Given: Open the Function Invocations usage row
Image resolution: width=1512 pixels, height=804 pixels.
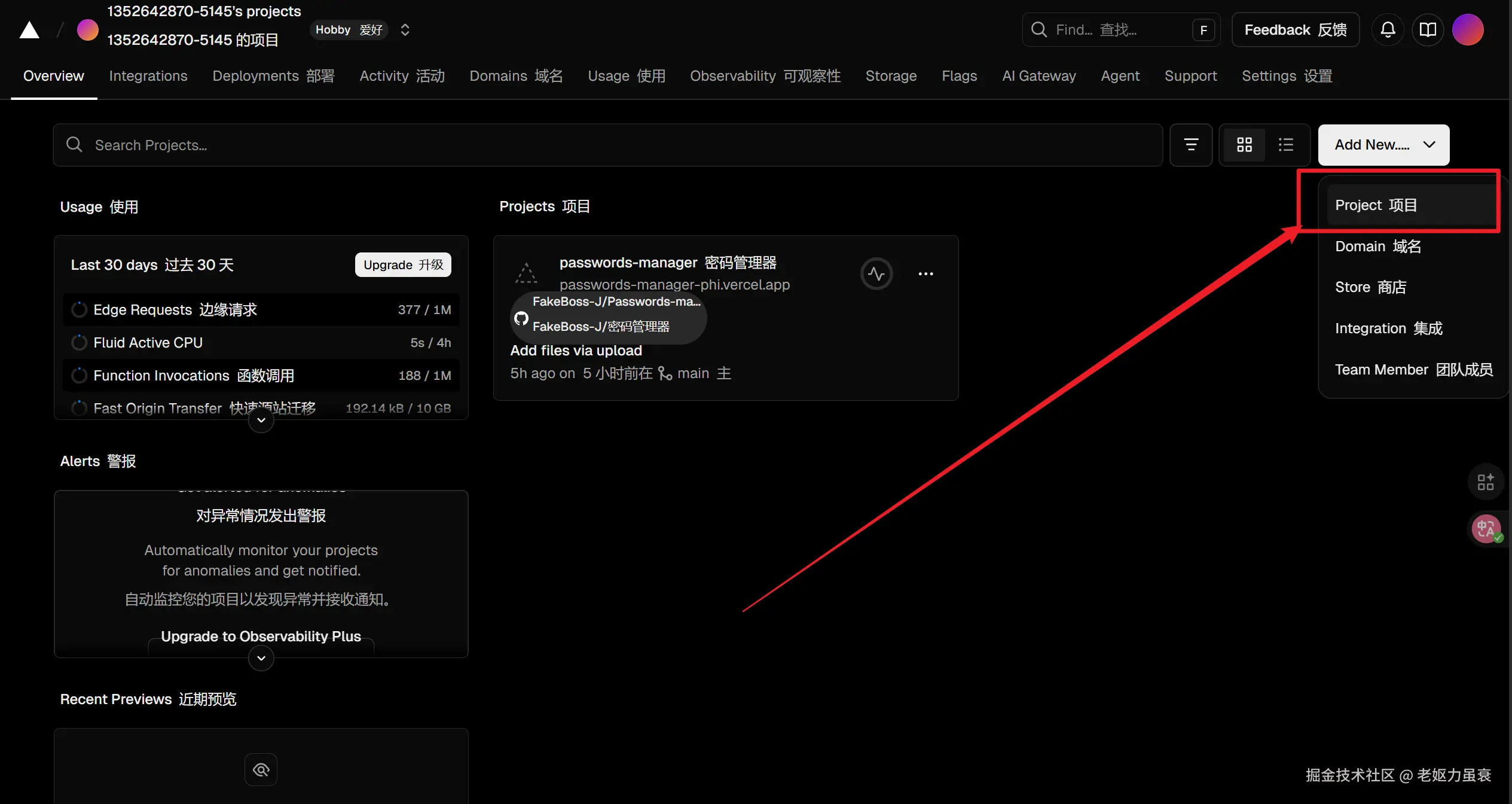Looking at the screenshot, I should [x=261, y=376].
